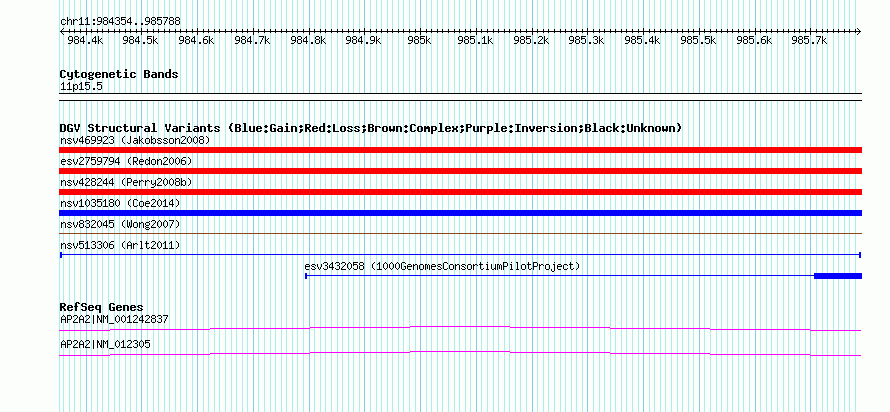Screen dimensions: 890x412
Task: Click the 985.1k ruler tick label
Action: 475,41
